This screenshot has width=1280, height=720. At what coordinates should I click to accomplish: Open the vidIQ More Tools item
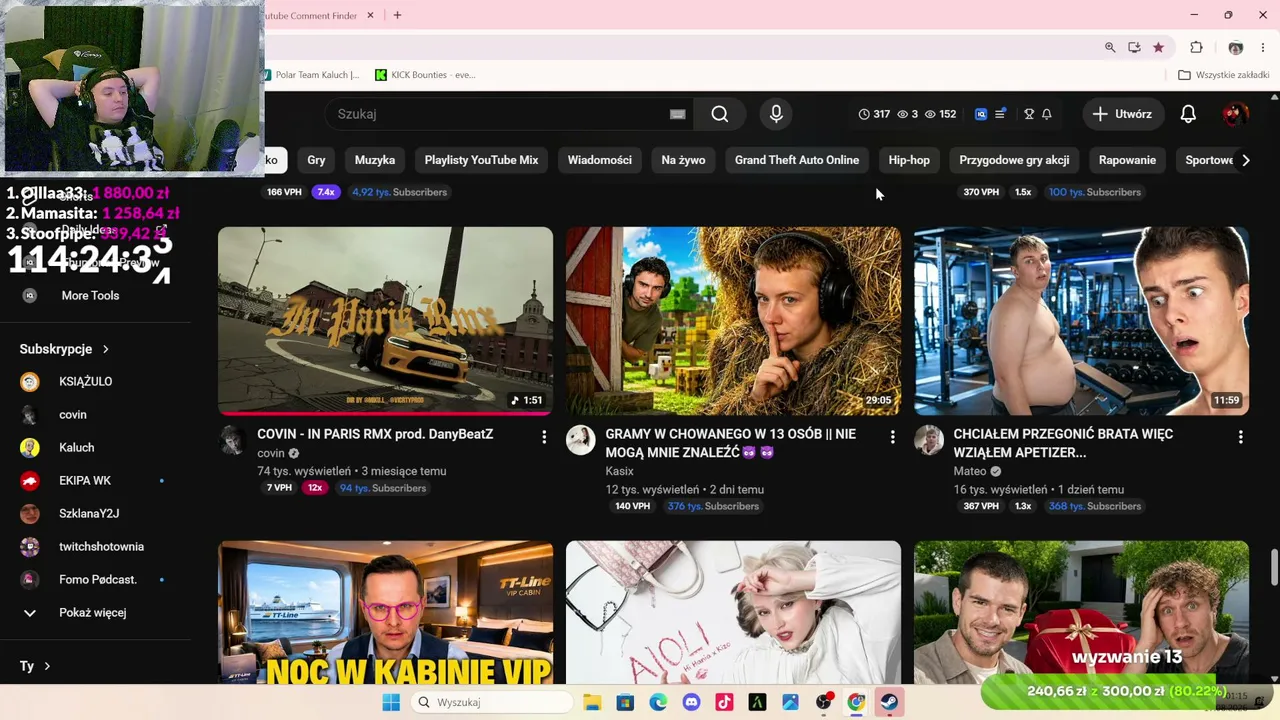click(x=90, y=296)
